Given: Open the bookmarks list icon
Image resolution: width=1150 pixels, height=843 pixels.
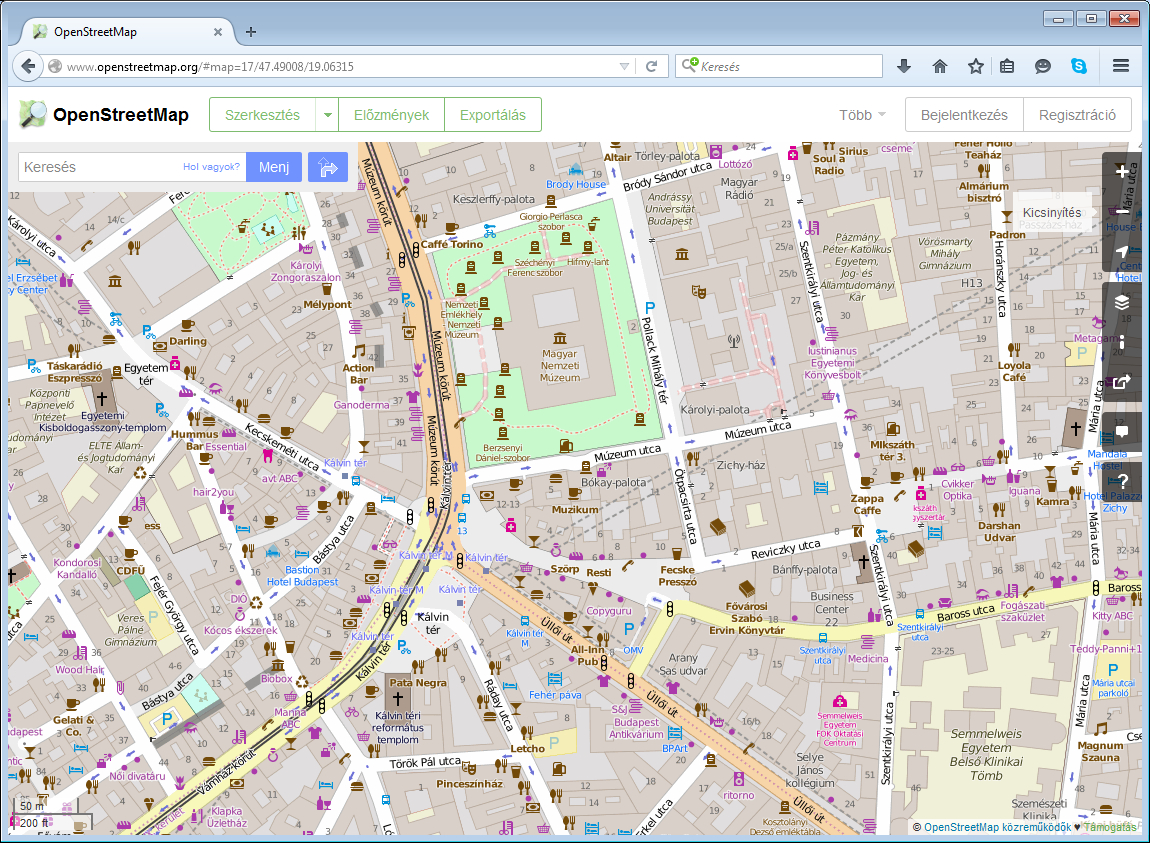Looking at the screenshot, I should (1007, 66).
